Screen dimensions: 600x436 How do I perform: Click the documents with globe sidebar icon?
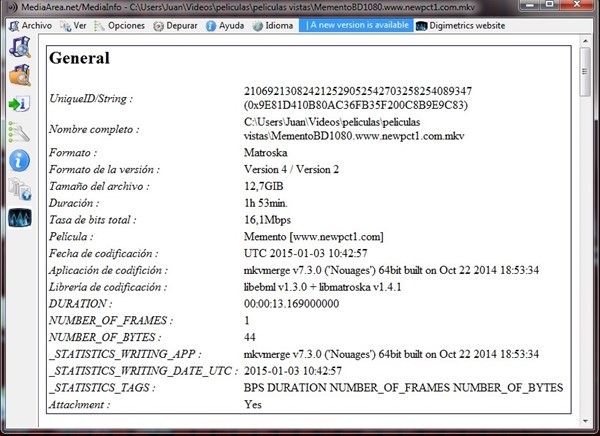pos(20,189)
